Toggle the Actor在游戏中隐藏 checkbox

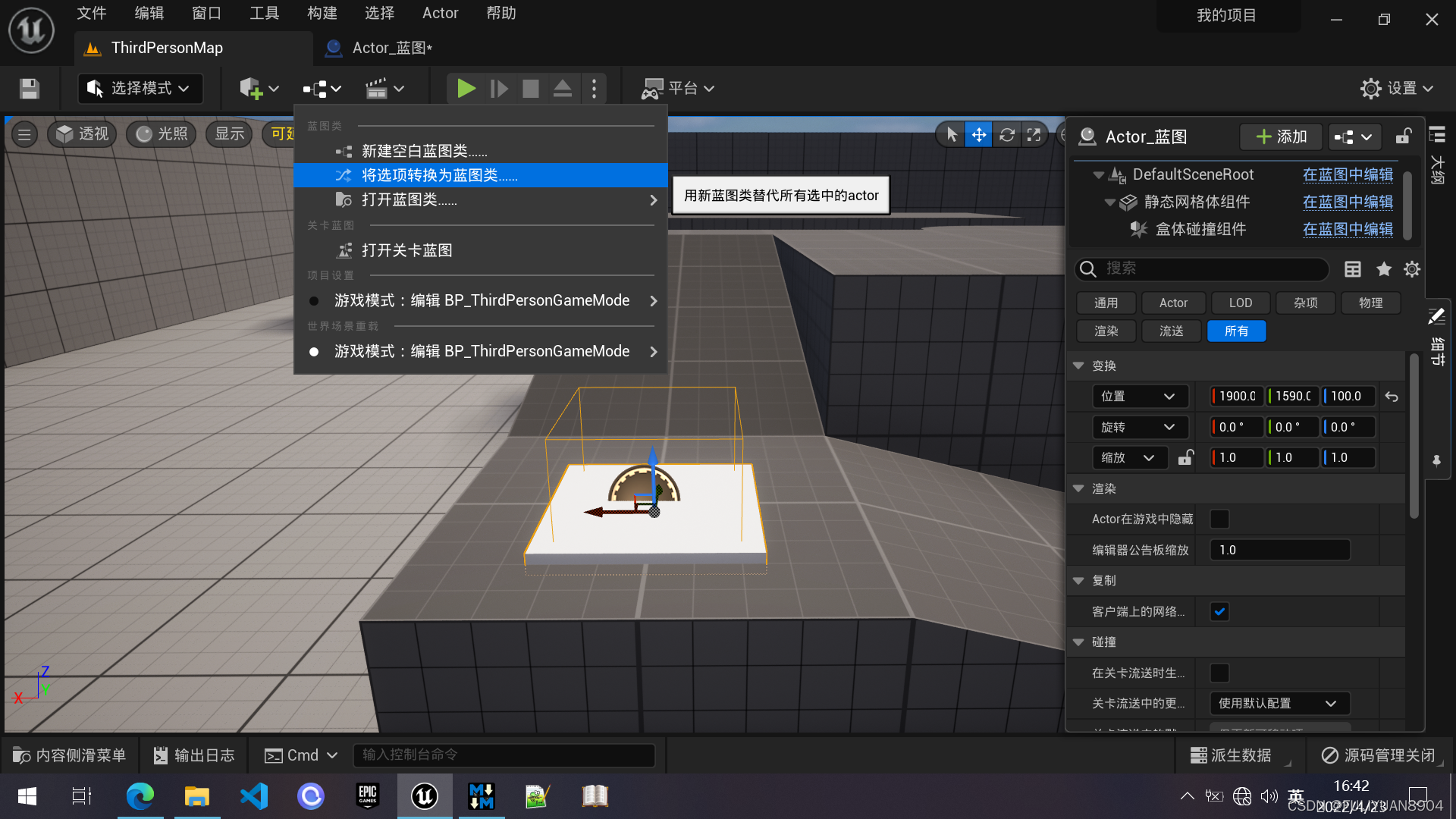[1219, 519]
